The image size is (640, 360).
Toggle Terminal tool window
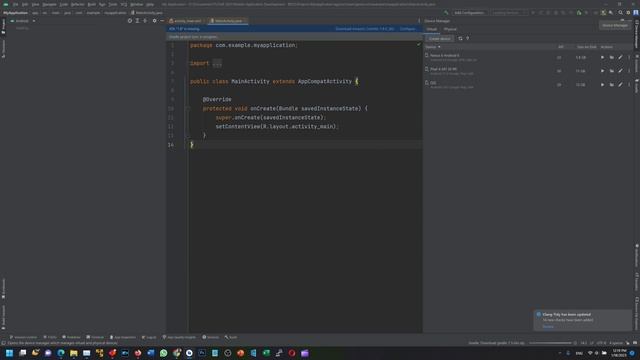tap(95, 337)
